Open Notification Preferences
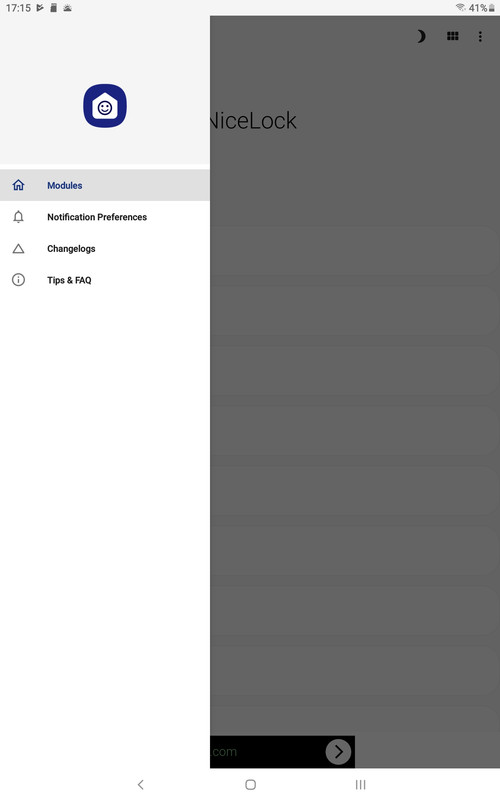Screen dimensions: 500x800 105,217
